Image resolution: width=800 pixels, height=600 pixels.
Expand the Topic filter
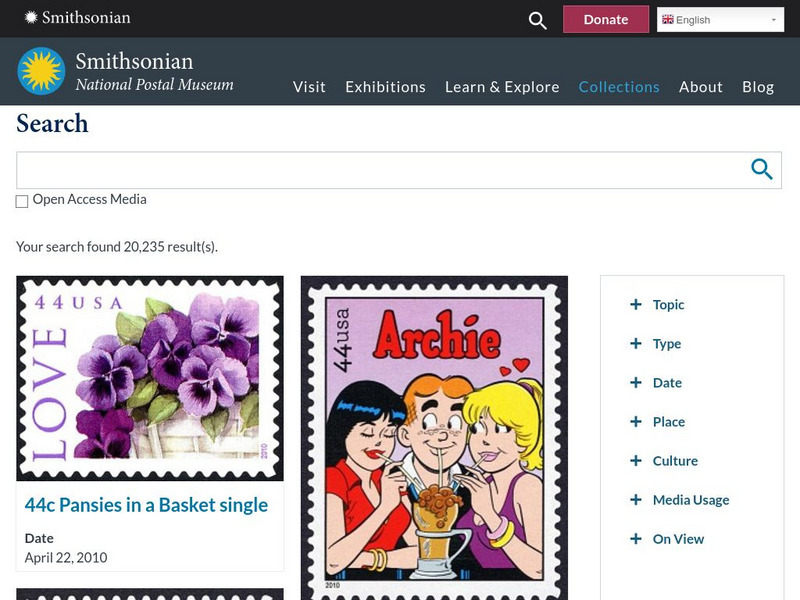tap(668, 305)
